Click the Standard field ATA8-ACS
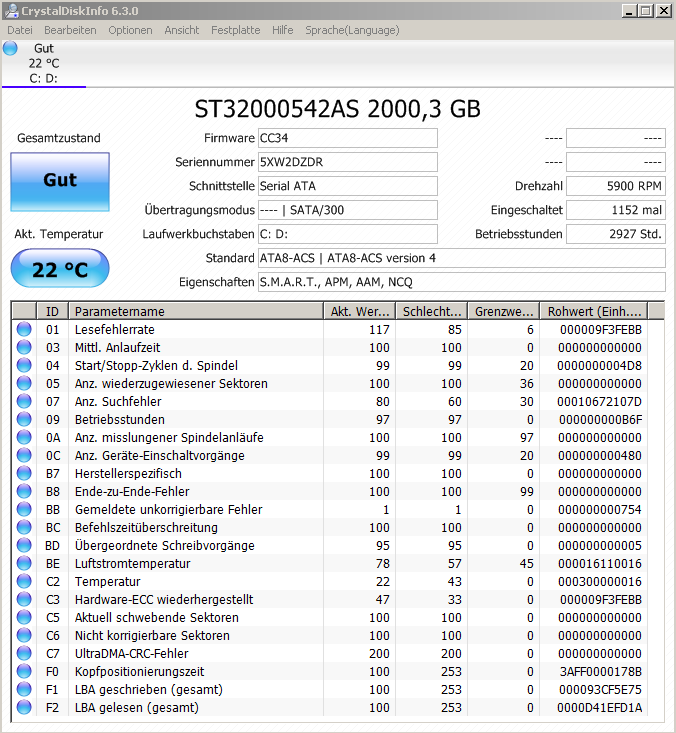676x733 pixels. pos(462,258)
